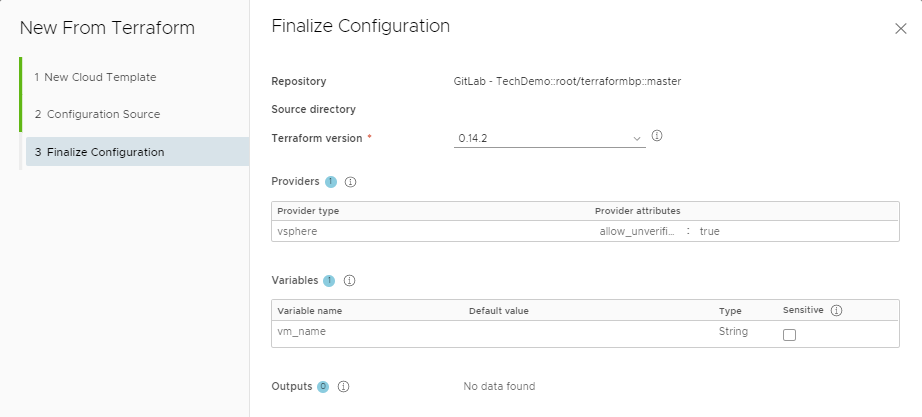Open the Terraform version dropdown
The height and width of the screenshot is (417, 922).
click(549, 138)
